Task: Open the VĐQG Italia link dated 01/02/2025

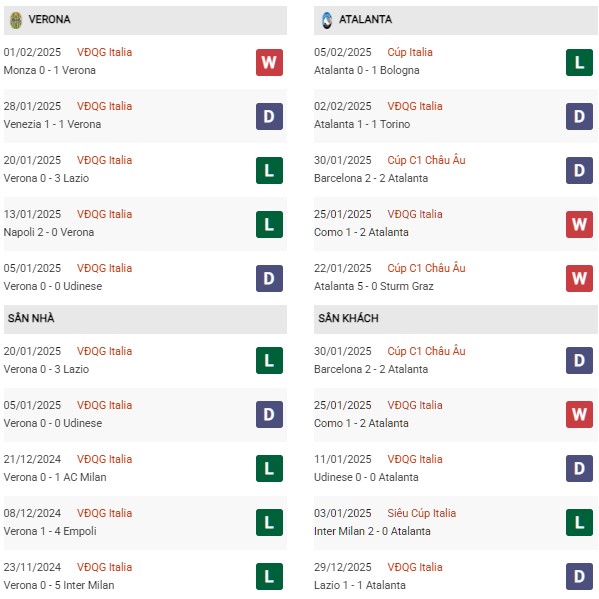Action: (104, 52)
